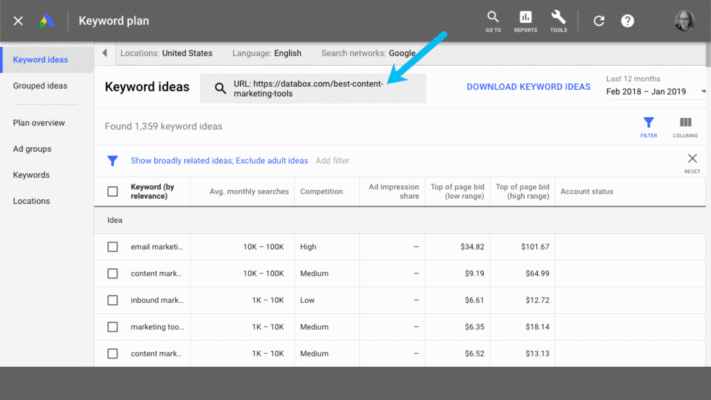Click the $18.14 high range bid
Screen dimensions: 711x400
537,327
